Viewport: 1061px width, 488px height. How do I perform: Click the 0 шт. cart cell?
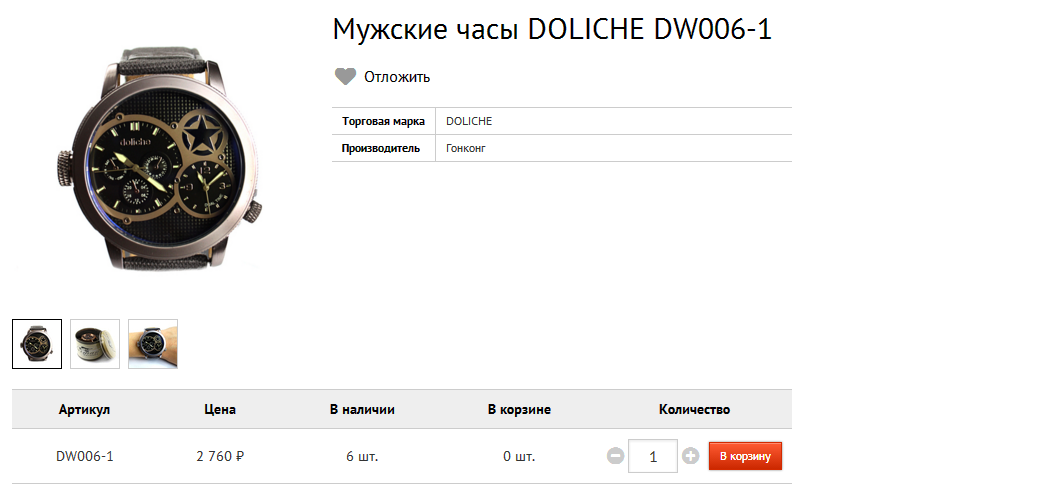click(x=519, y=456)
